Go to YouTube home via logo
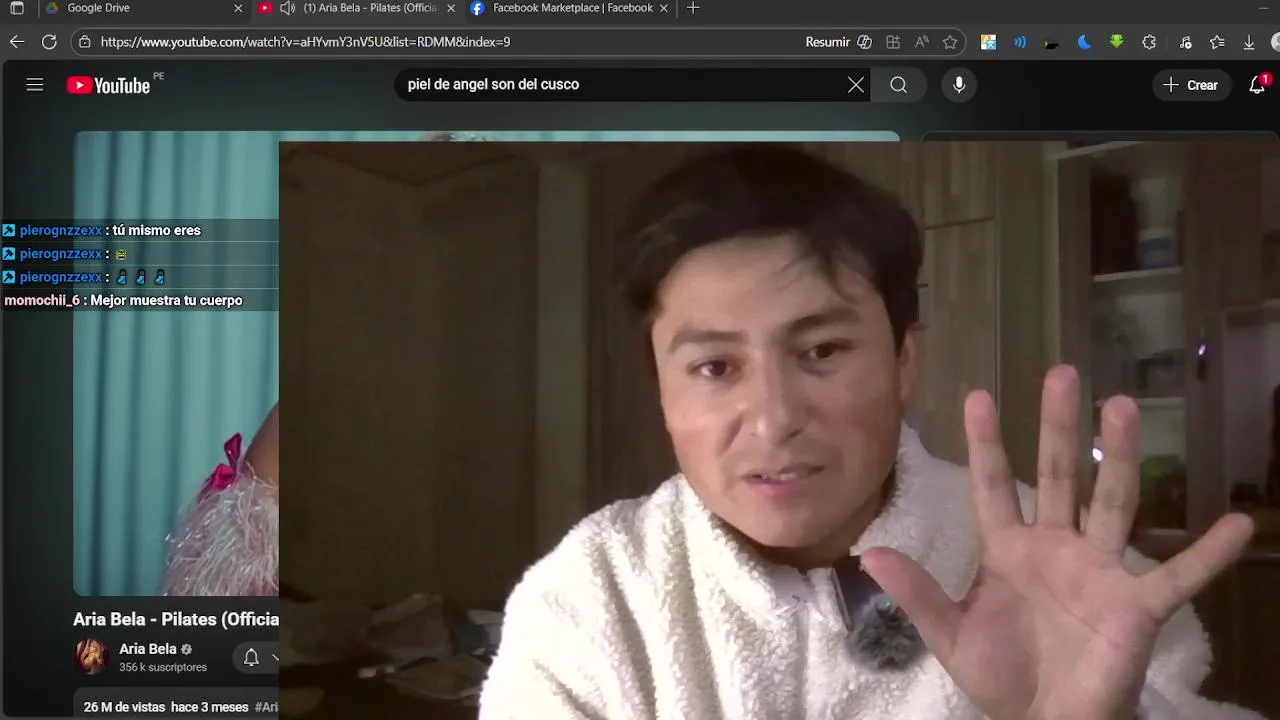 109,85
